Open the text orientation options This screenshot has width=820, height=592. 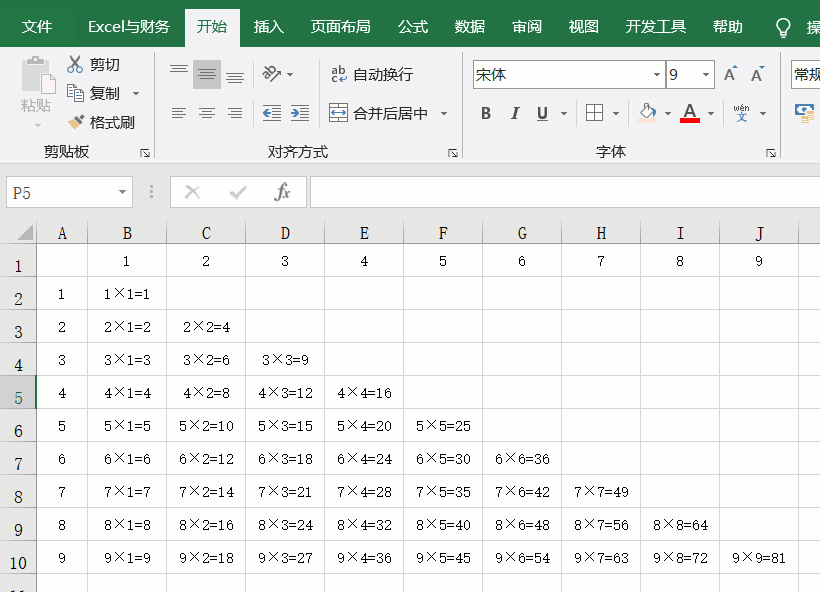click(278, 74)
